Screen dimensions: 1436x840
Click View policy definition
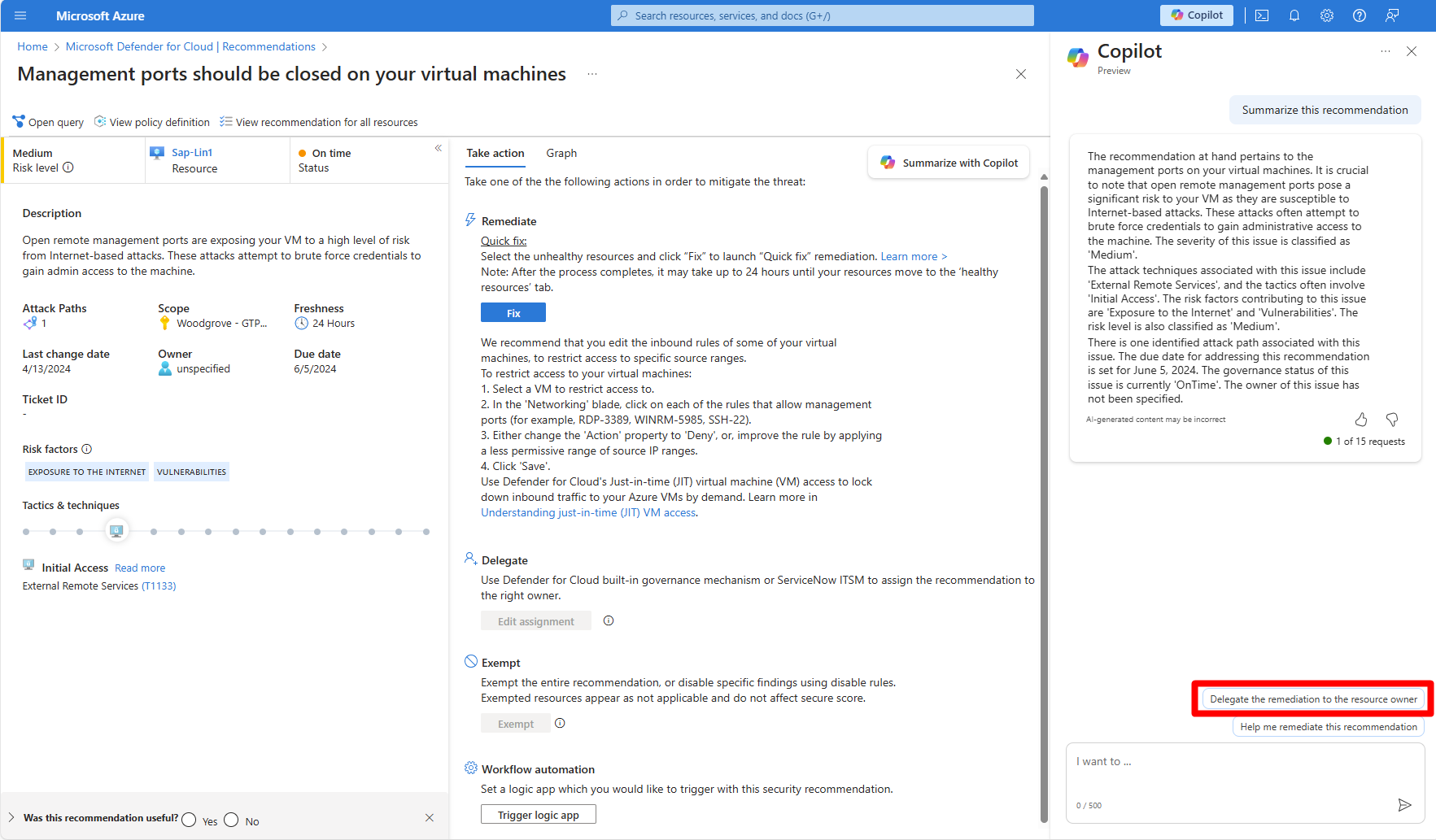(152, 122)
